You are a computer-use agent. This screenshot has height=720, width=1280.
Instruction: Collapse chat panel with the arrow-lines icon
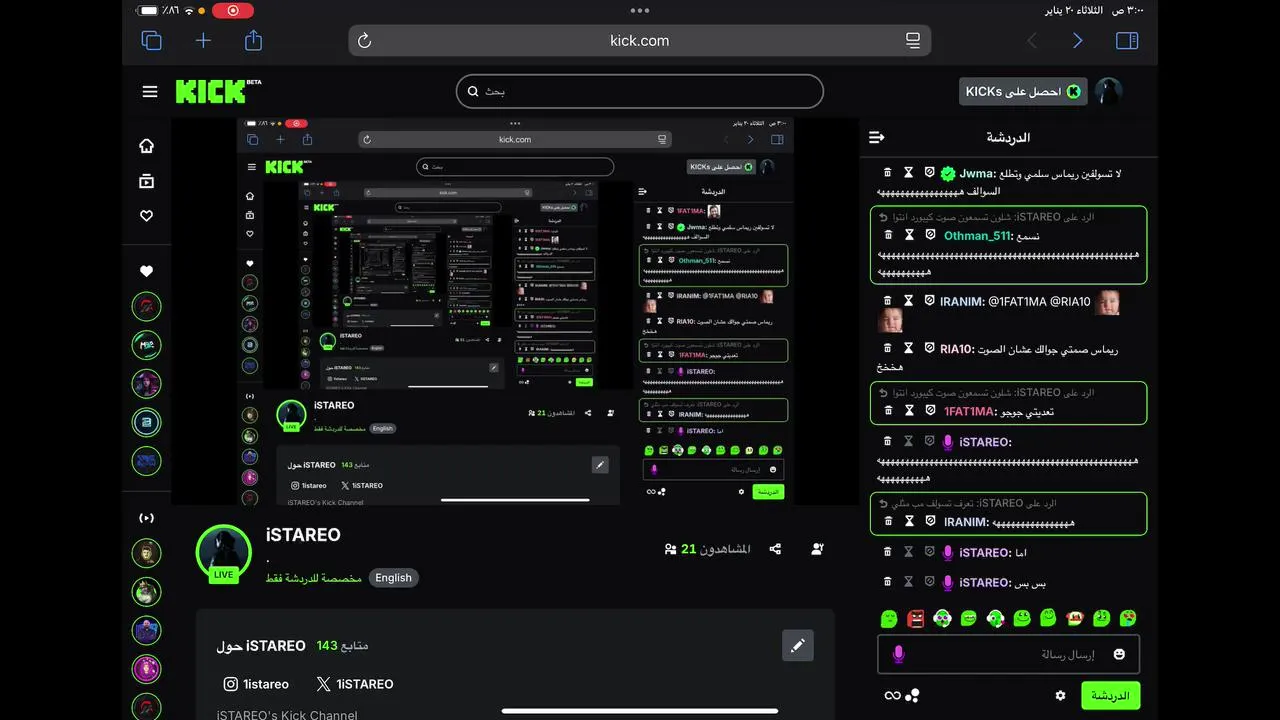click(877, 137)
